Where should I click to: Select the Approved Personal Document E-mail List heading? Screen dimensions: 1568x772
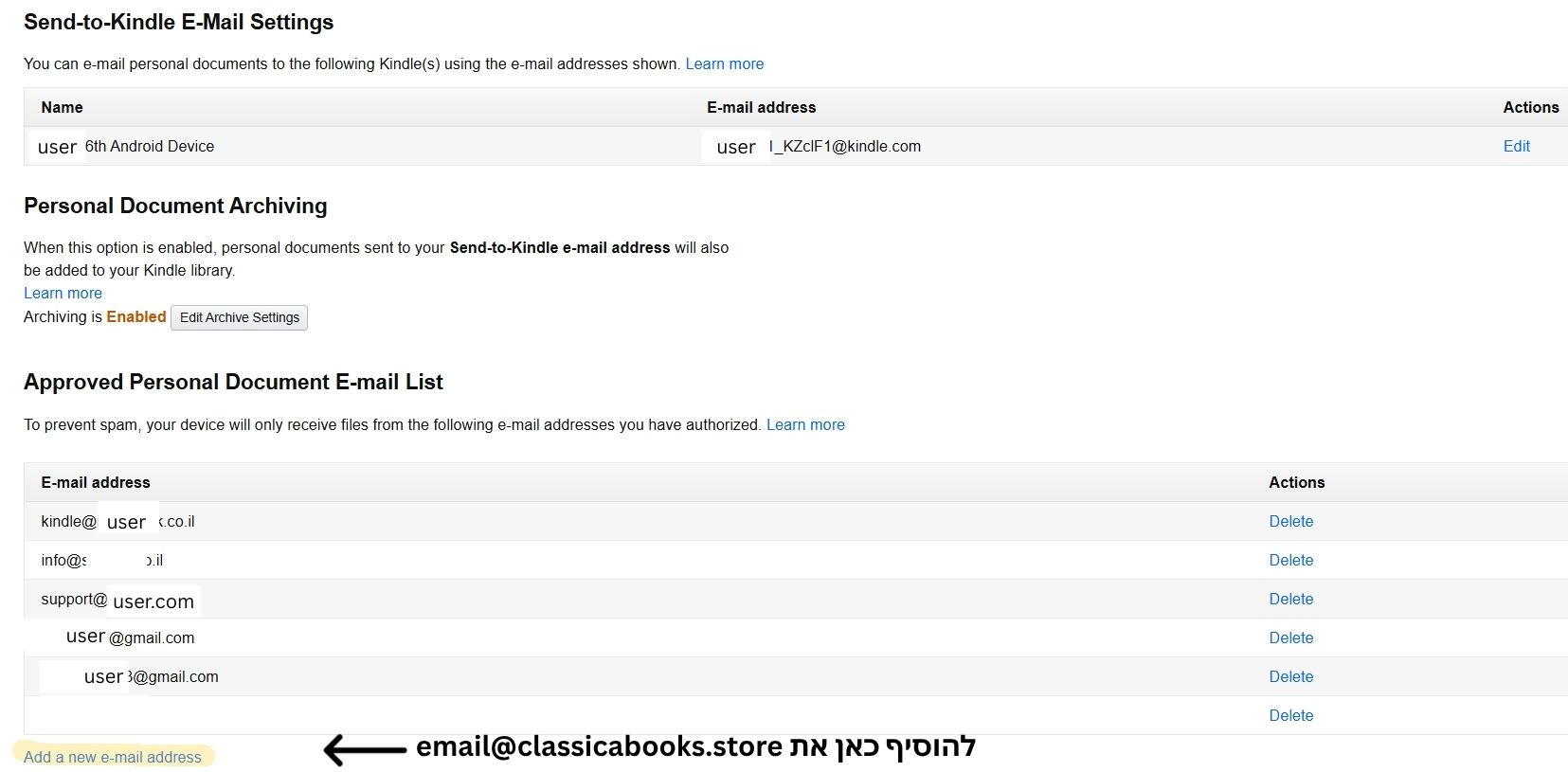[x=233, y=382]
